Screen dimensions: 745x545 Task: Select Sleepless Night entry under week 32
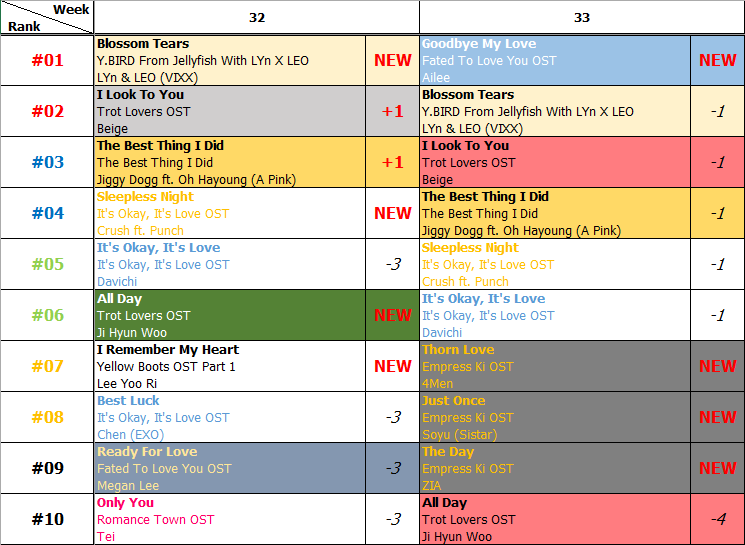230,213
